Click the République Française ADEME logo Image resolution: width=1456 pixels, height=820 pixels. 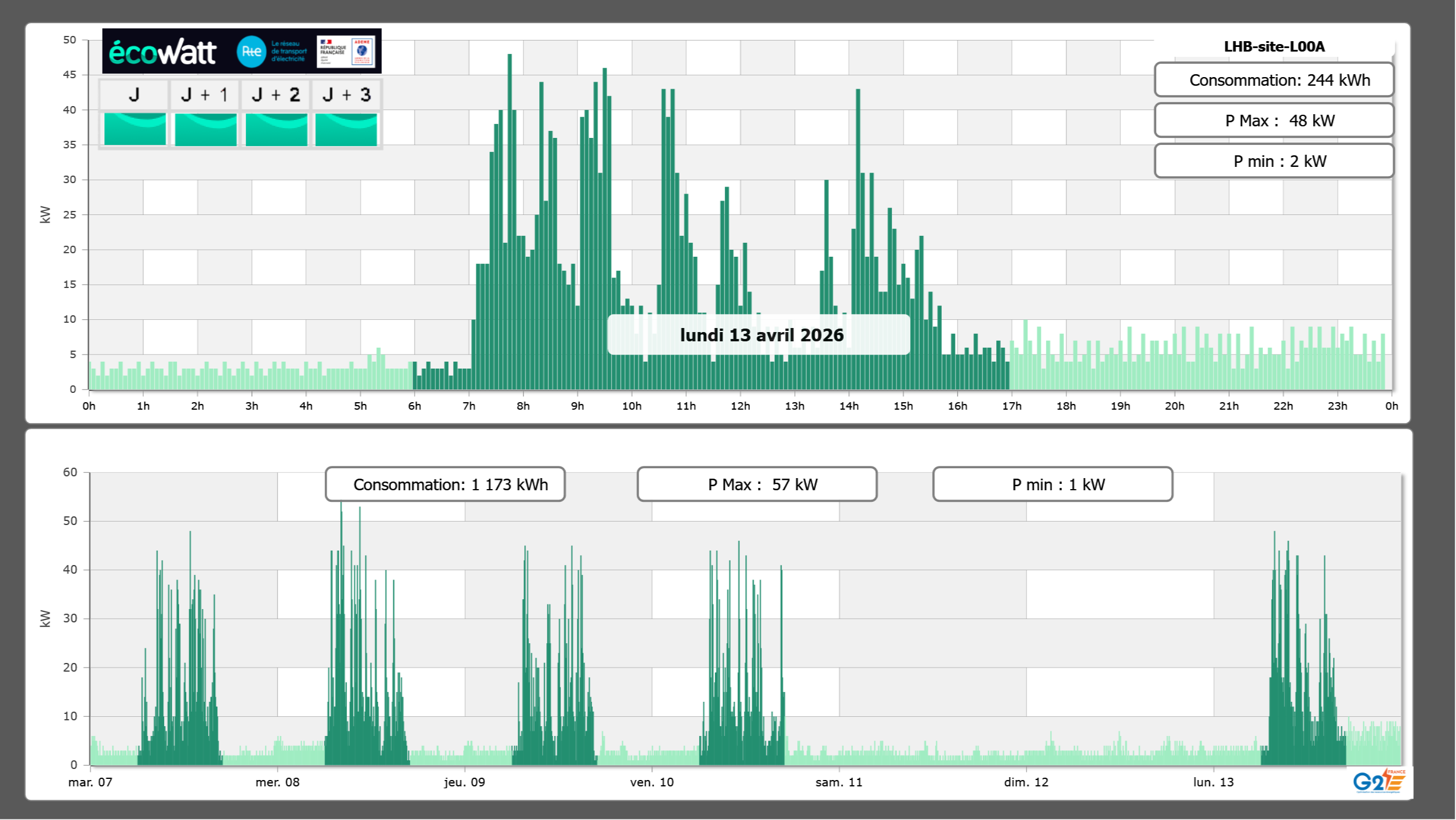coord(346,52)
